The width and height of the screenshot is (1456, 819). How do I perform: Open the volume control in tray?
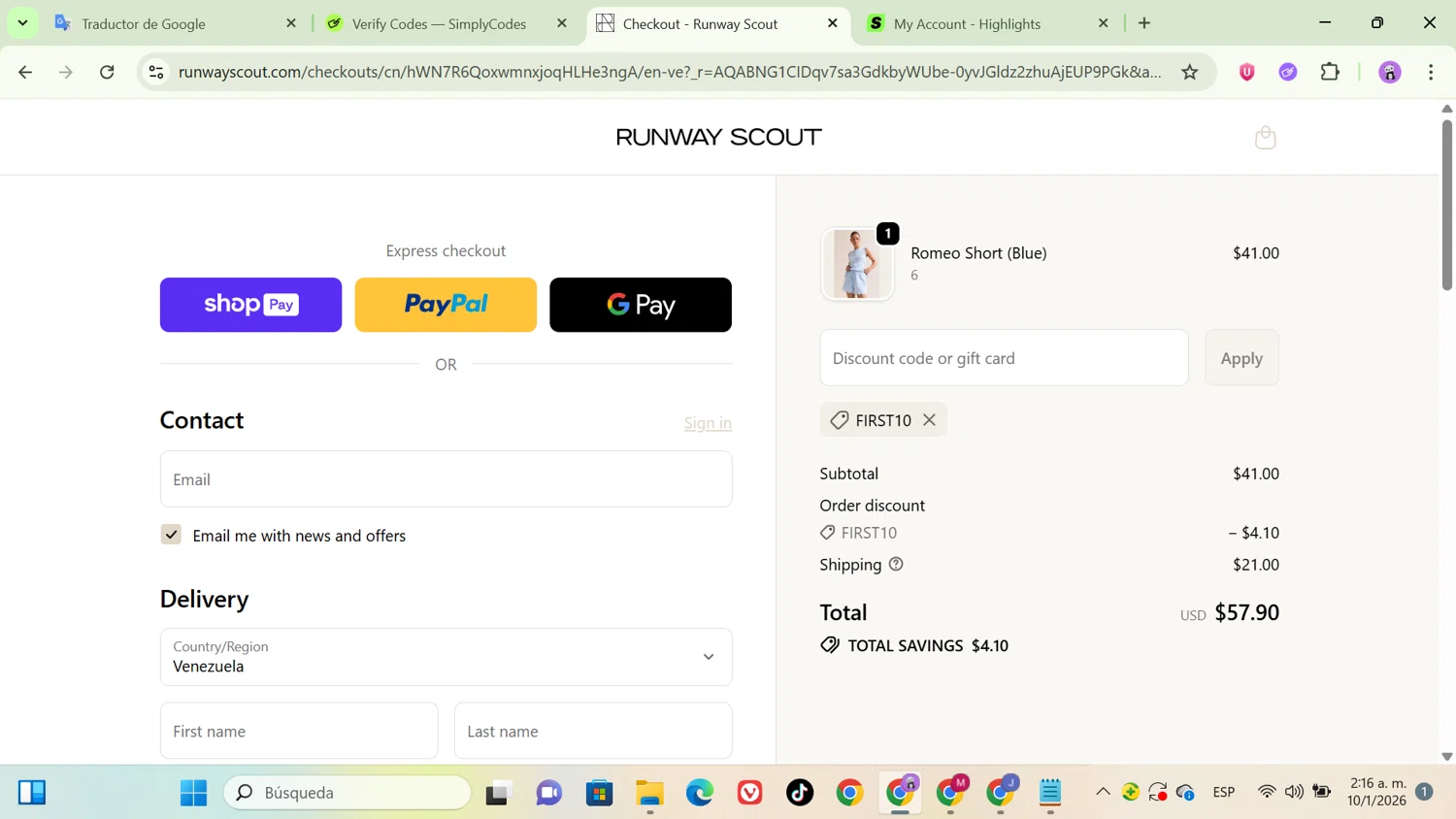(1294, 792)
